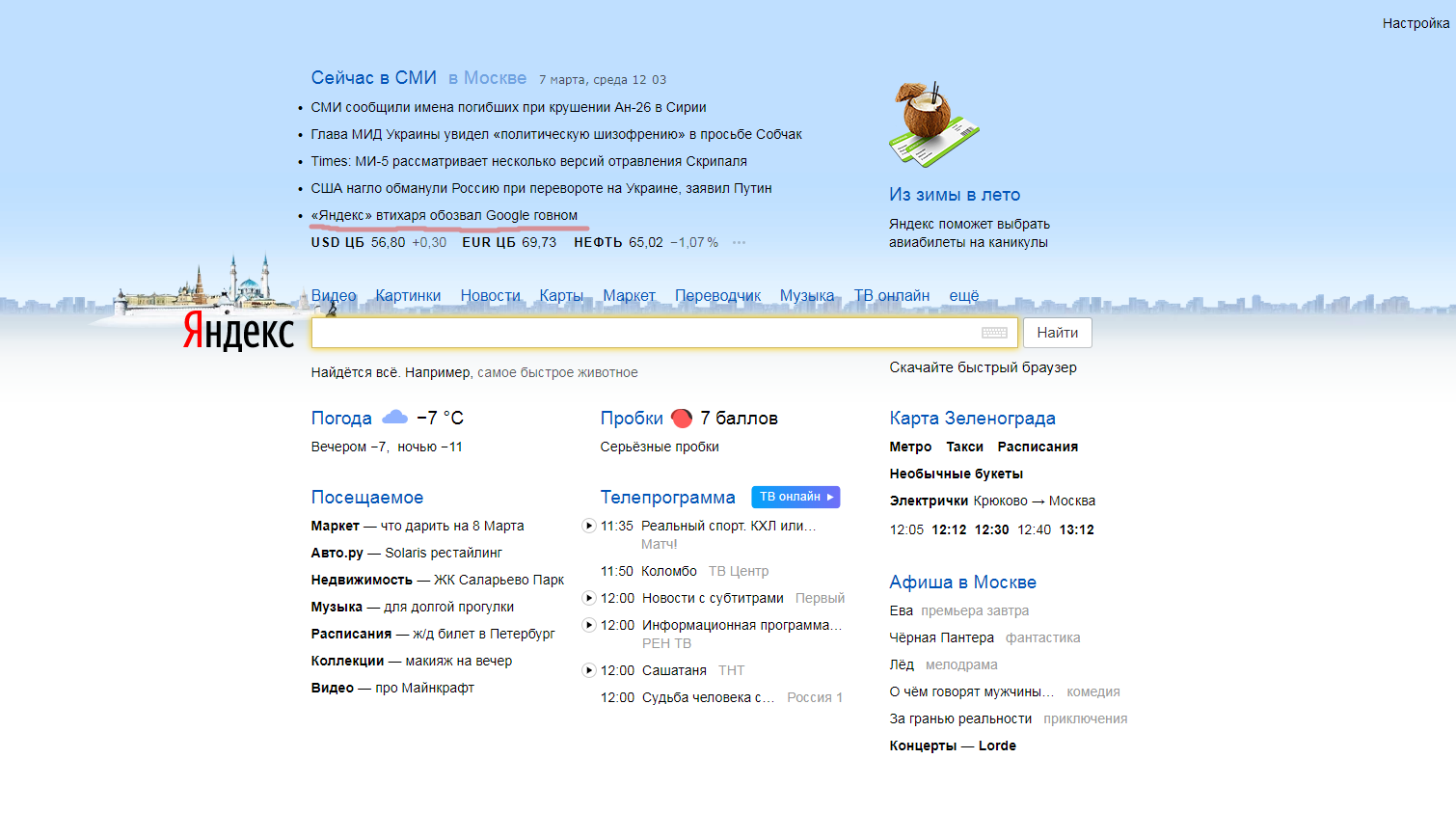Open the Чёрная Пантера movie link
This screenshot has width=1456, height=813.
pyautogui.click(x=941, y=637)
